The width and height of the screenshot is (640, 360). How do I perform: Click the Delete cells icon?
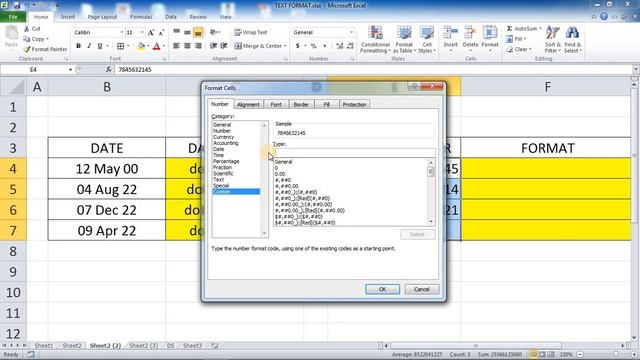(470, 33)
